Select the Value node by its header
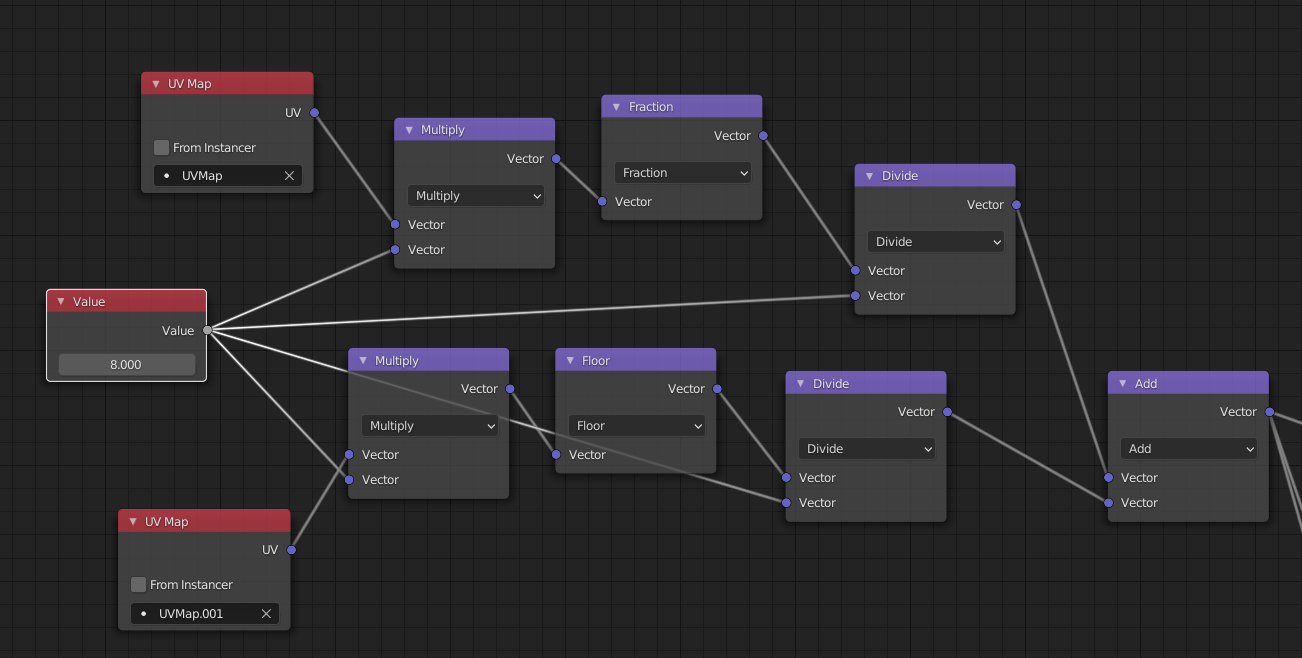This screenshot has width=1302, height=658. tap(127, 301)
